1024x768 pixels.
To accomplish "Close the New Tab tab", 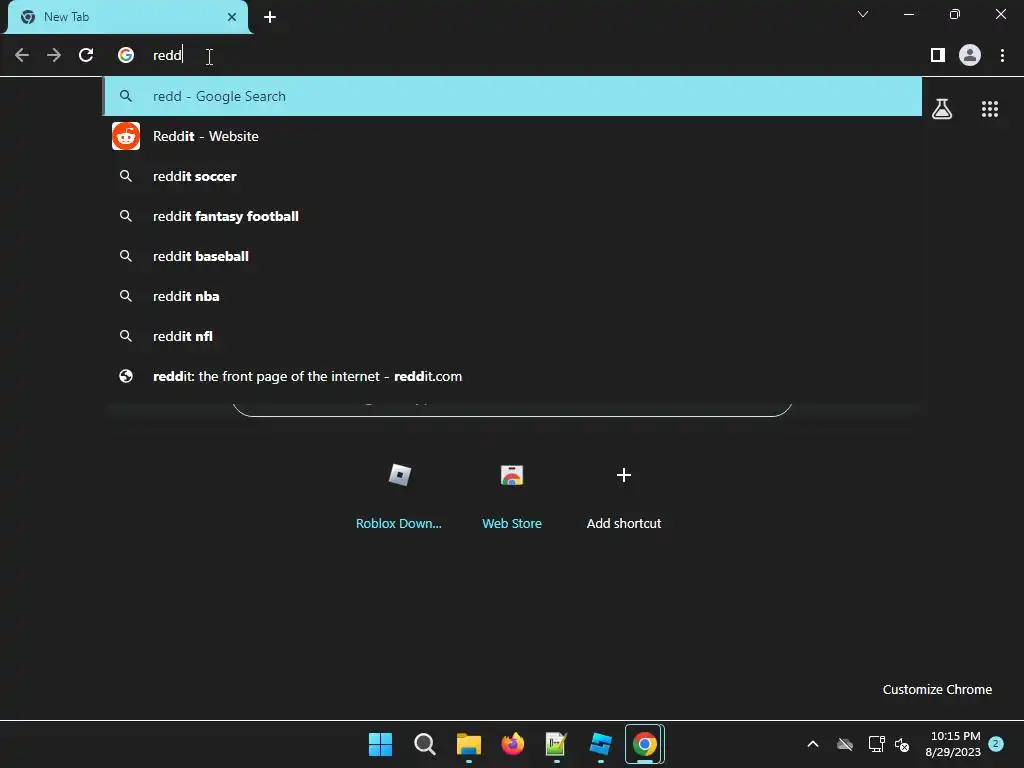I will click(x=232, y=17).
